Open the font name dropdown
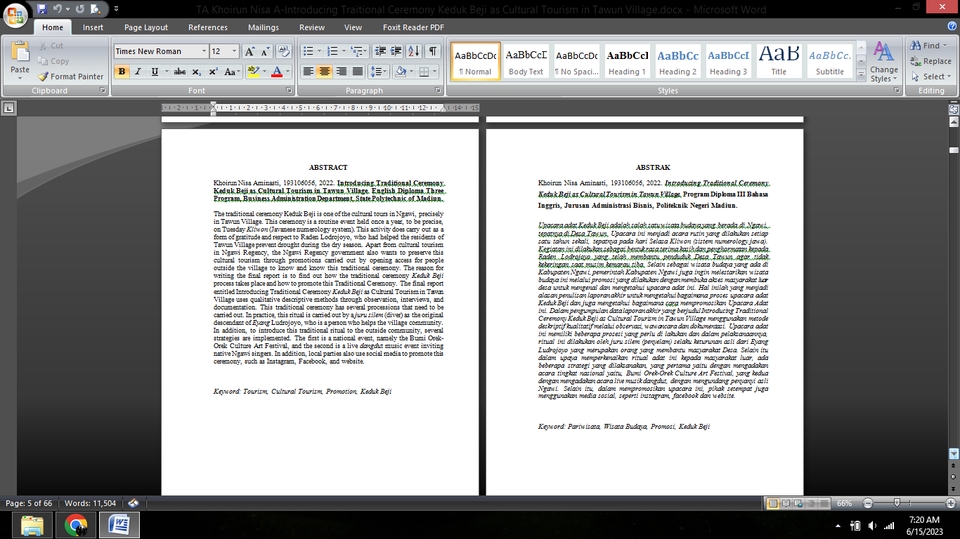 tap(204, 51)
